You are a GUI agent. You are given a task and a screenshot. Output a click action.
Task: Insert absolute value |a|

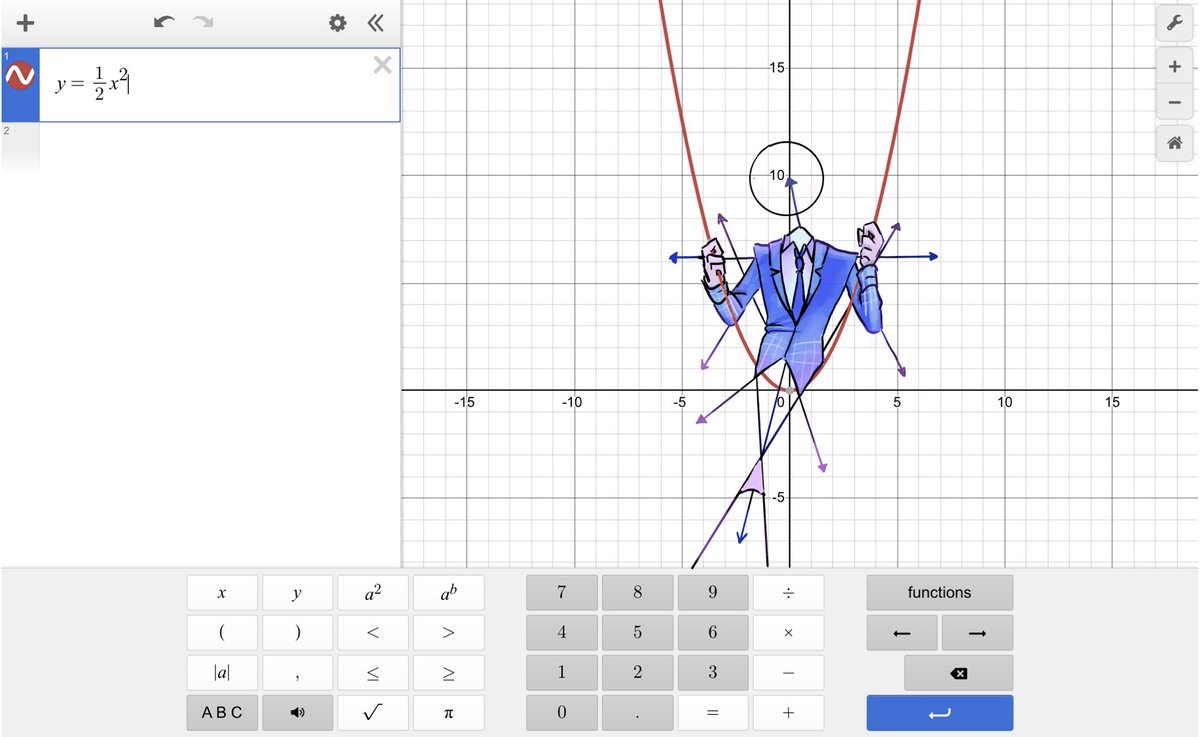(222, 673)
